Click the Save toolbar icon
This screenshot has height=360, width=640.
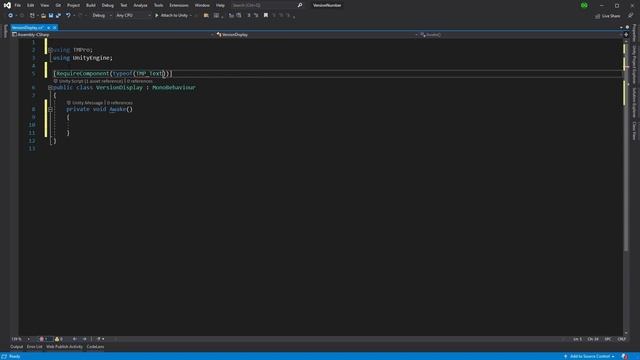pos(51,16)
